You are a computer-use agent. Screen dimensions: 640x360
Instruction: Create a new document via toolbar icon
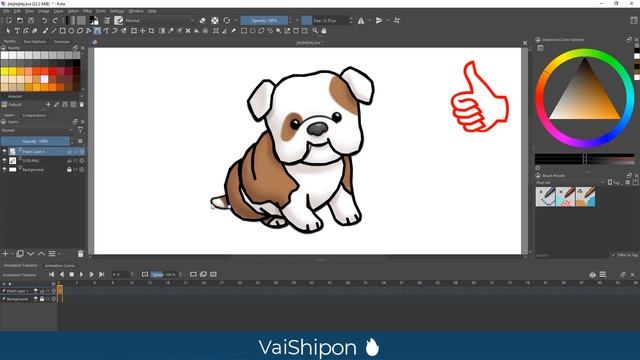[9, 20]
